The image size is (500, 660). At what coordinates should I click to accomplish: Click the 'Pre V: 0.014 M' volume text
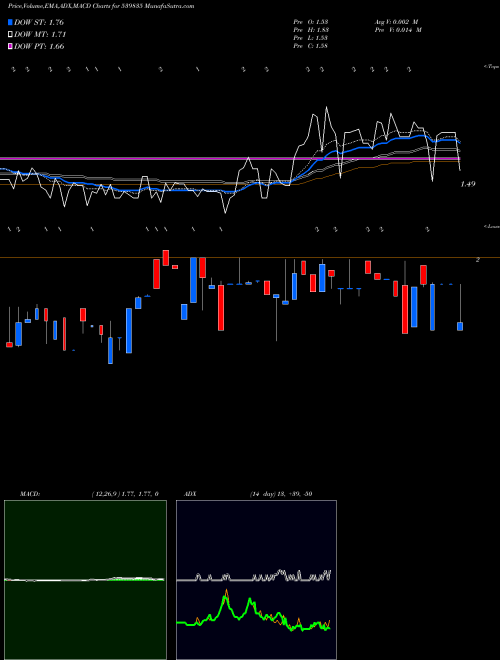399,30
